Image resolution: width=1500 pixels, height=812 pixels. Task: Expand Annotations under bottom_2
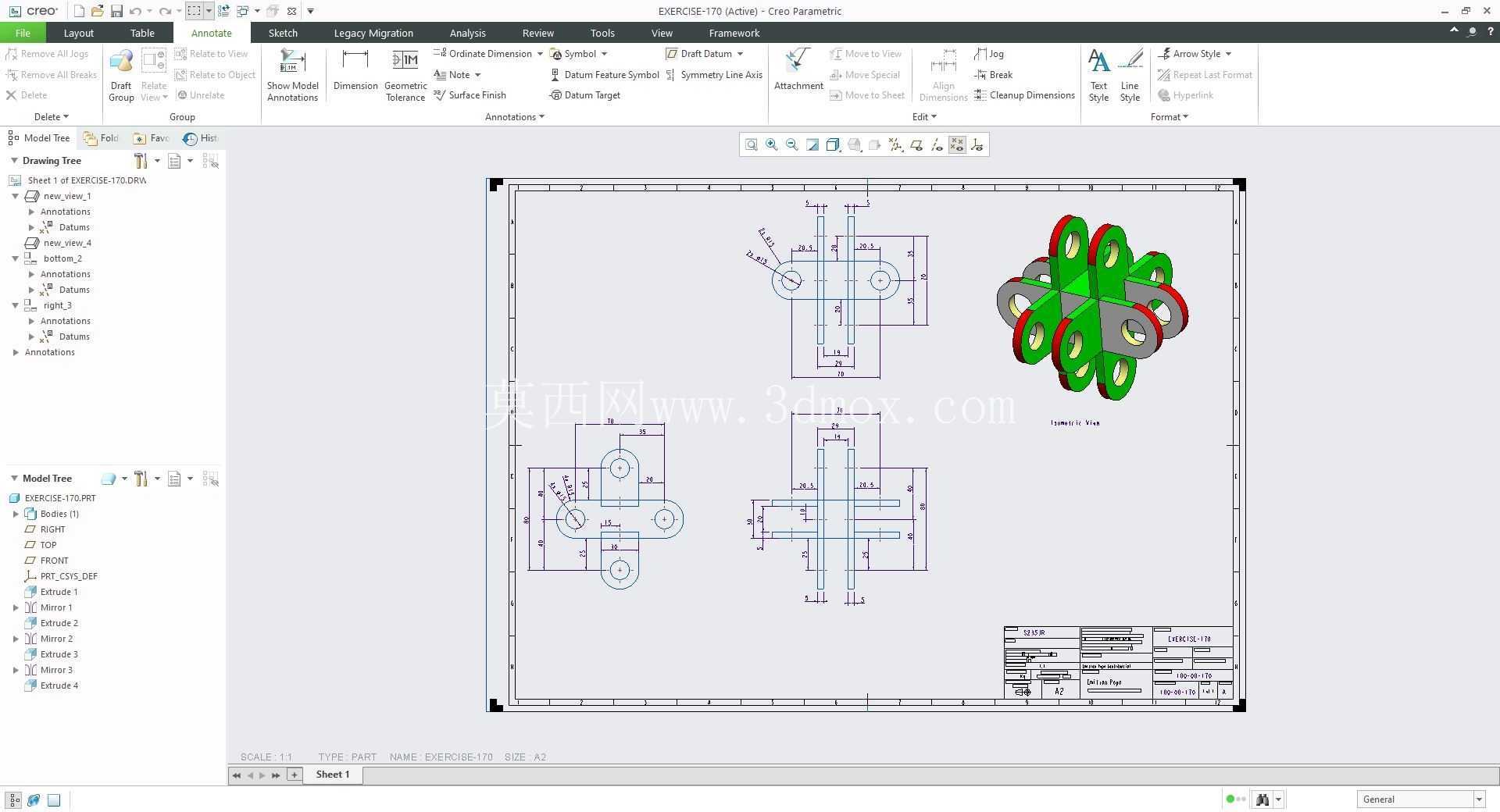tap(31, 274)
